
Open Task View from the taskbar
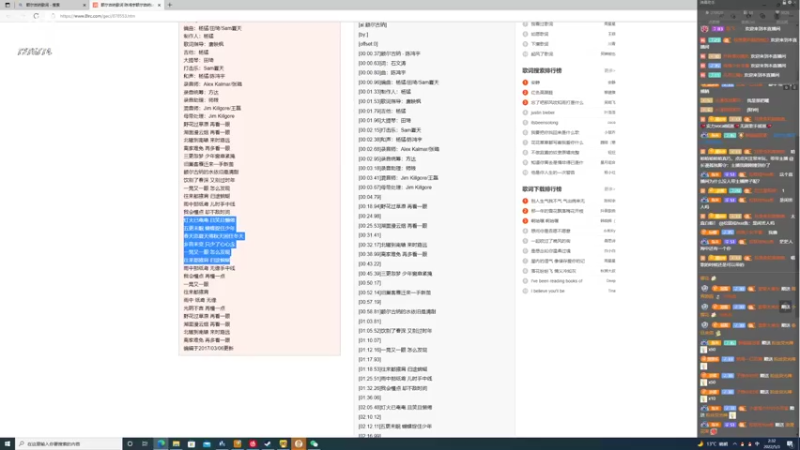coord(145,444)
